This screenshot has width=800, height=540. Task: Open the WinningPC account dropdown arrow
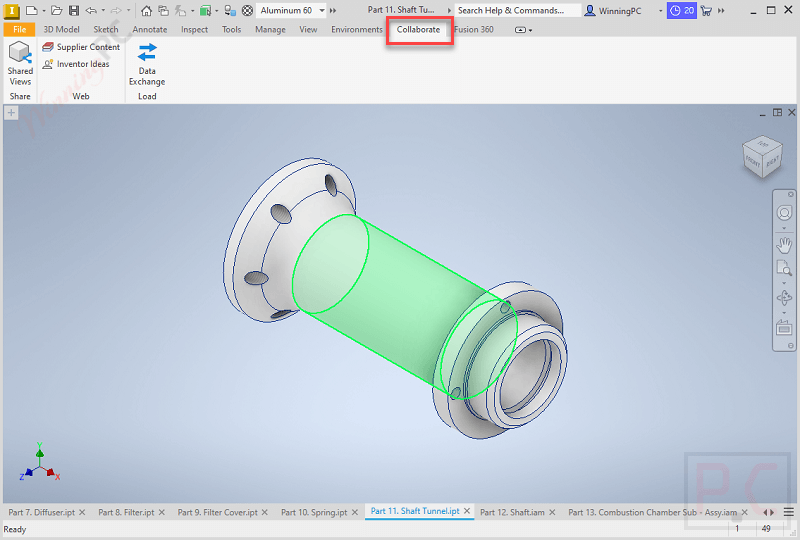tap(661, 11)
